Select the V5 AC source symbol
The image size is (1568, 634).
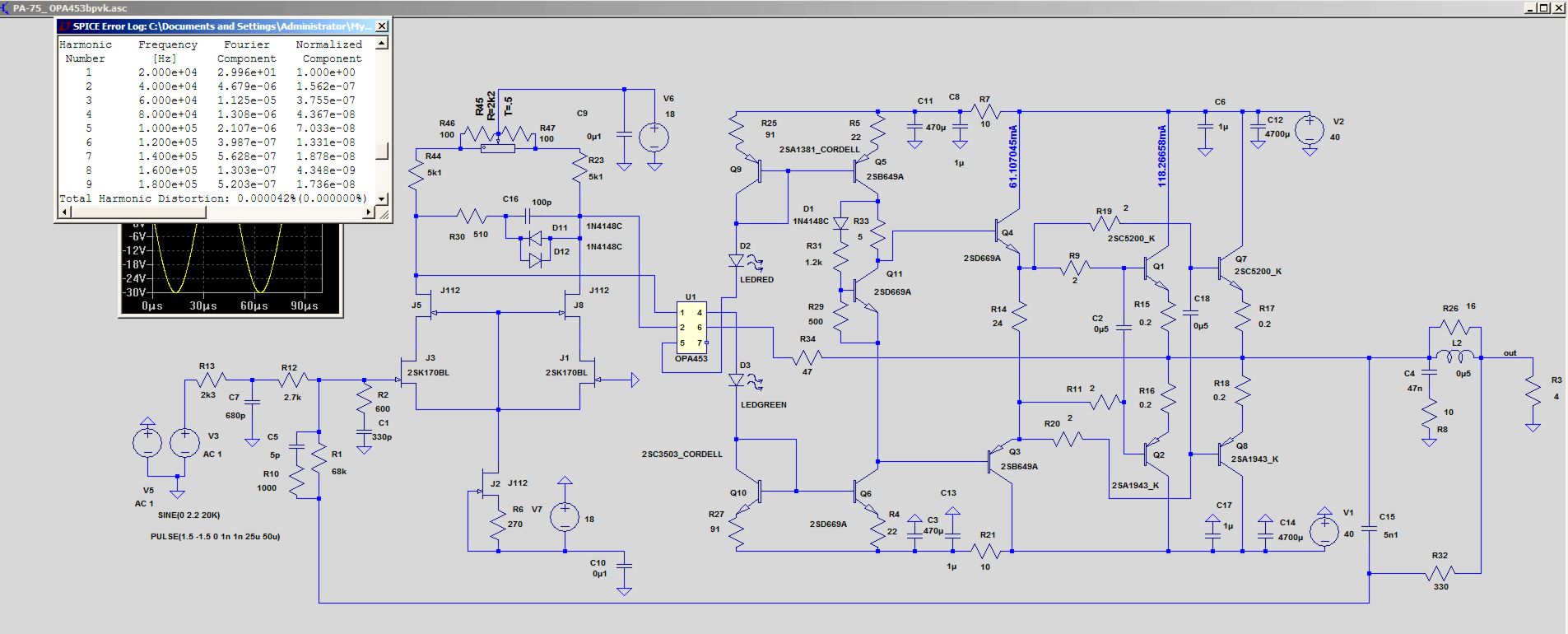(x=147, y=443)
